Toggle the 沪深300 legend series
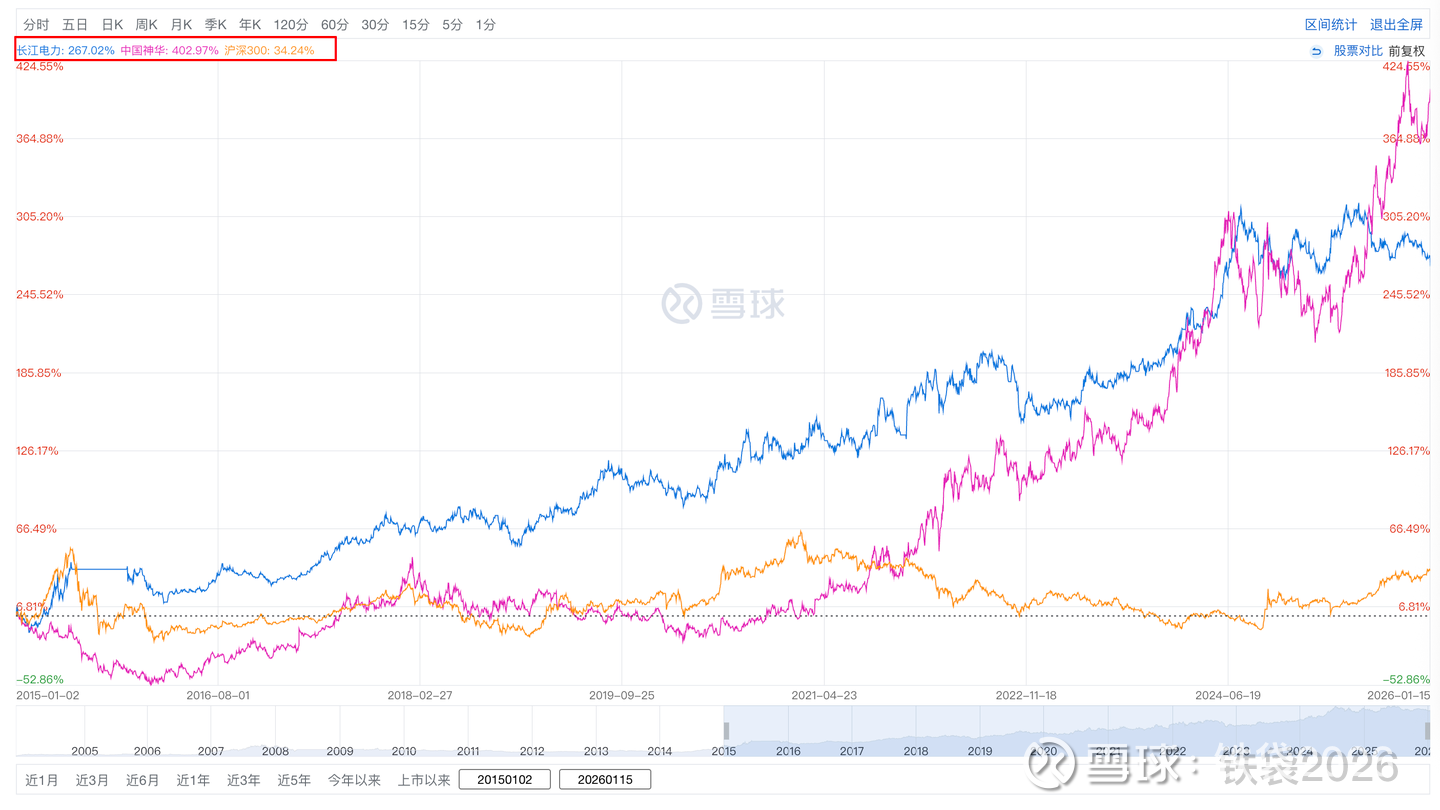 pyautogui.click(x=269, y=50)
